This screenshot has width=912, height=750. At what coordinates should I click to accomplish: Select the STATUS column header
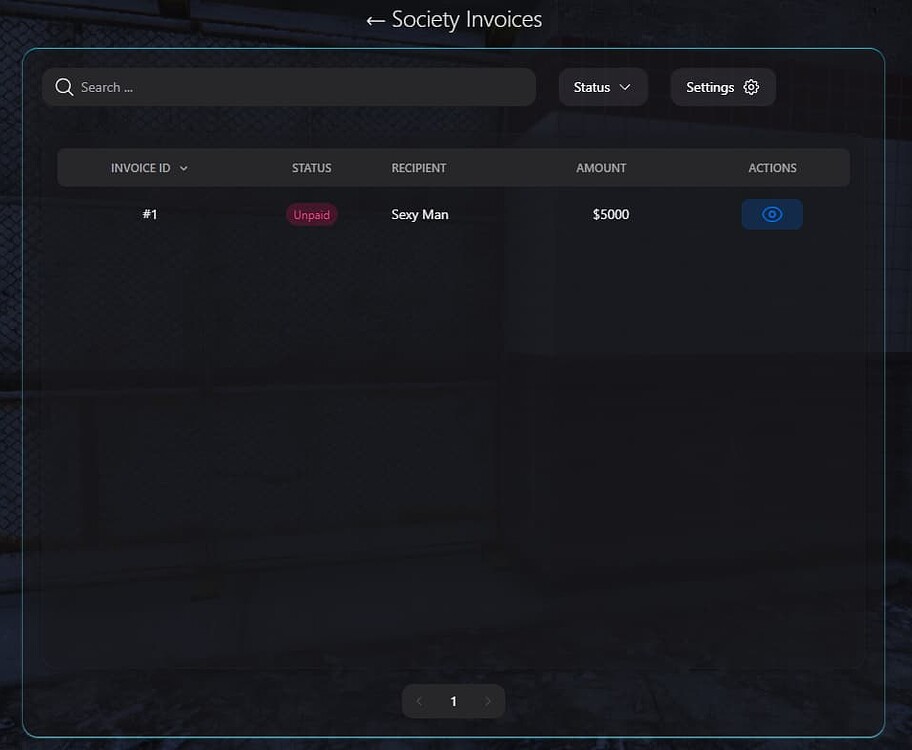[311, 168]
